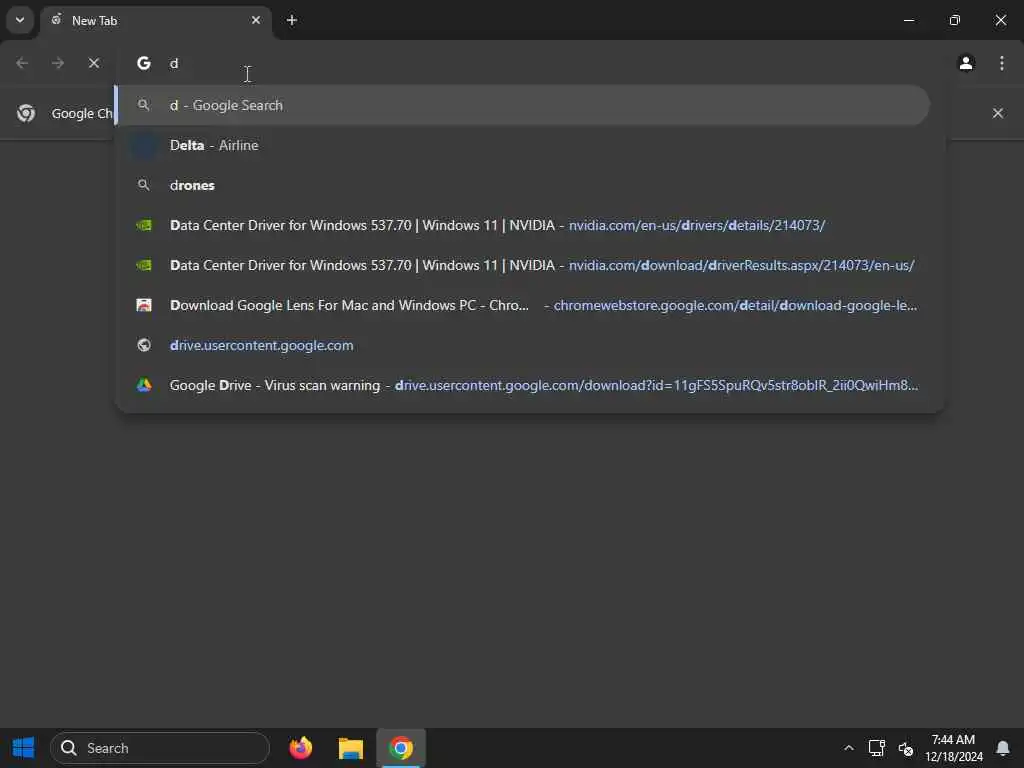Click the magnifier icon next to drones

(x=144, y=185)
